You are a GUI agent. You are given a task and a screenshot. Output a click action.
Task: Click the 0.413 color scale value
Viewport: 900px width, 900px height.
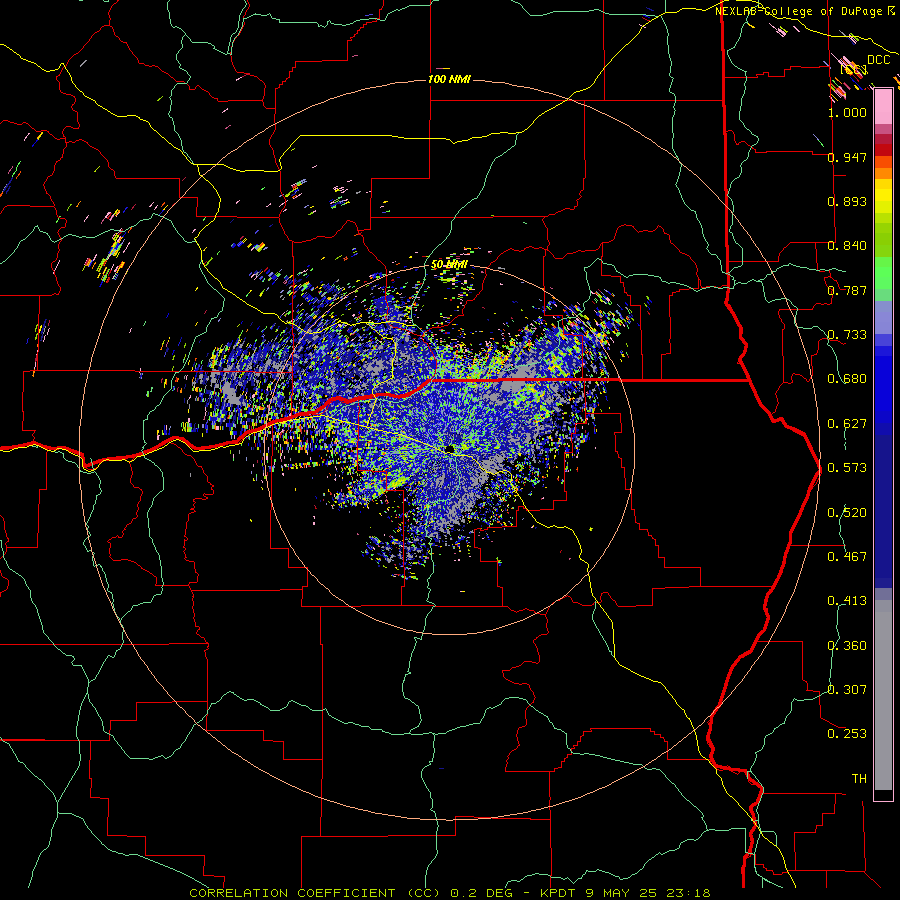point(847,601)
